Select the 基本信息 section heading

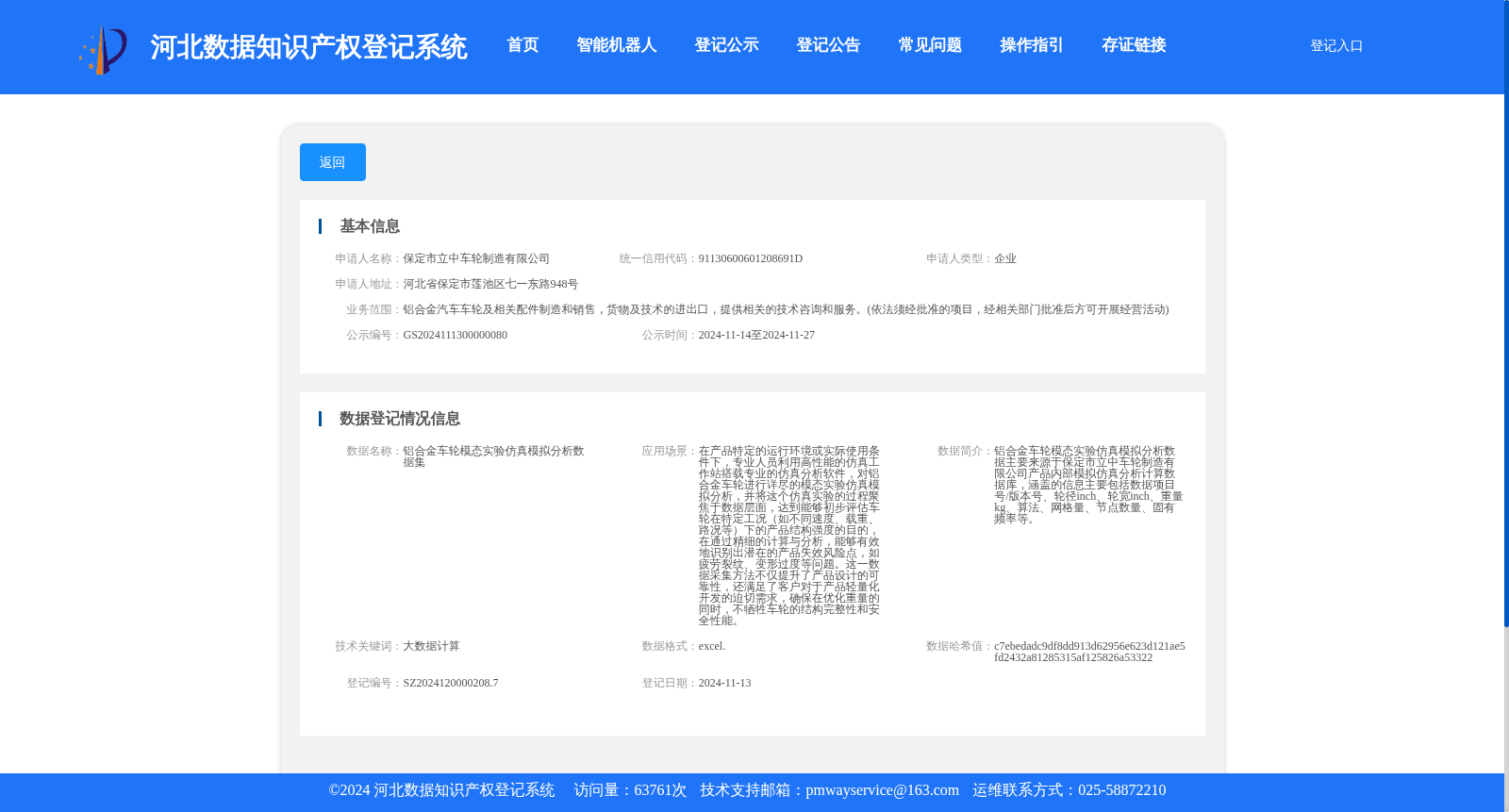(x=370, y=226)
